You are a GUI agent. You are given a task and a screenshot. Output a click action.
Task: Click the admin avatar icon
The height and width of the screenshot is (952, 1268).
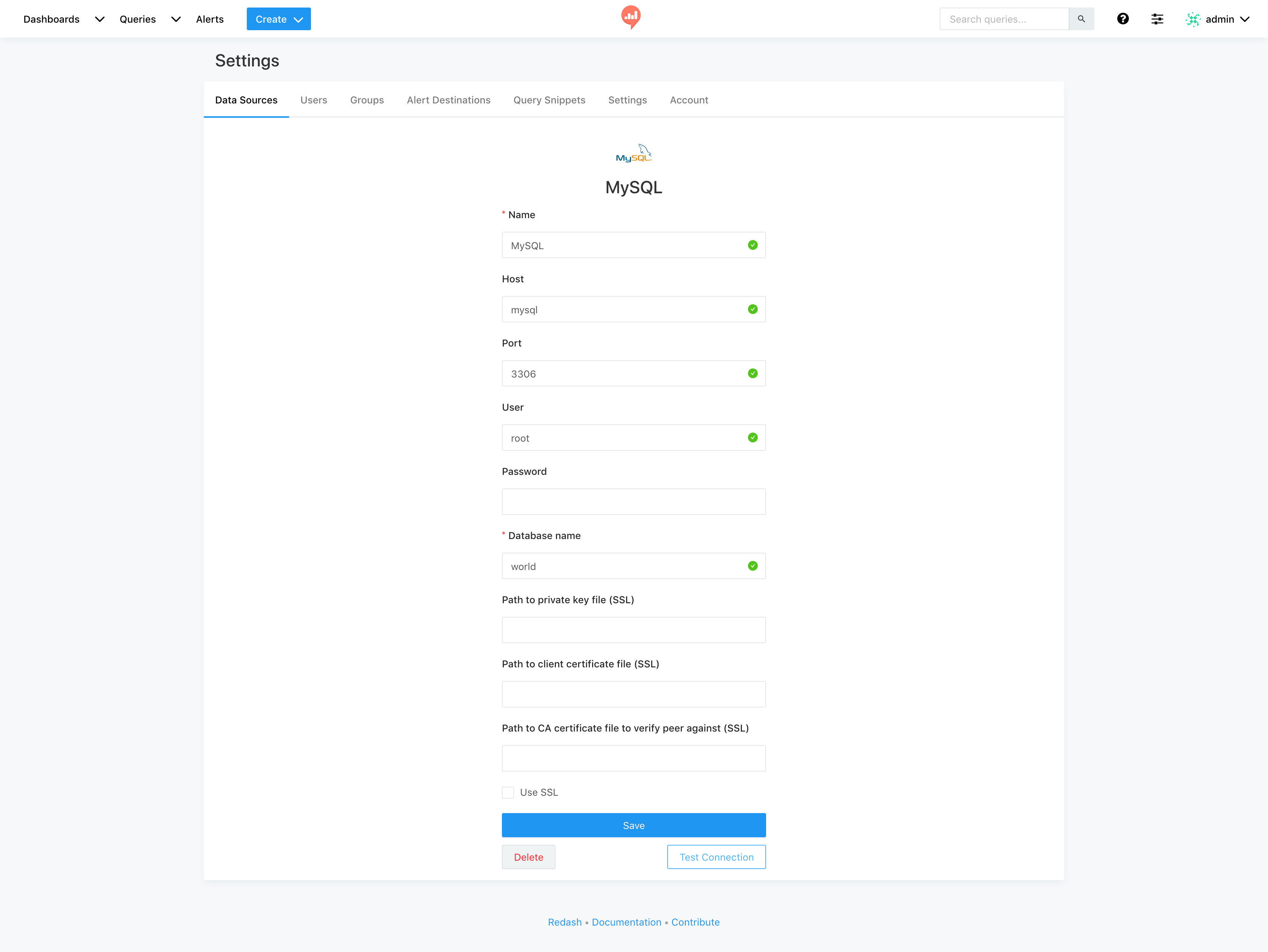1193,19
